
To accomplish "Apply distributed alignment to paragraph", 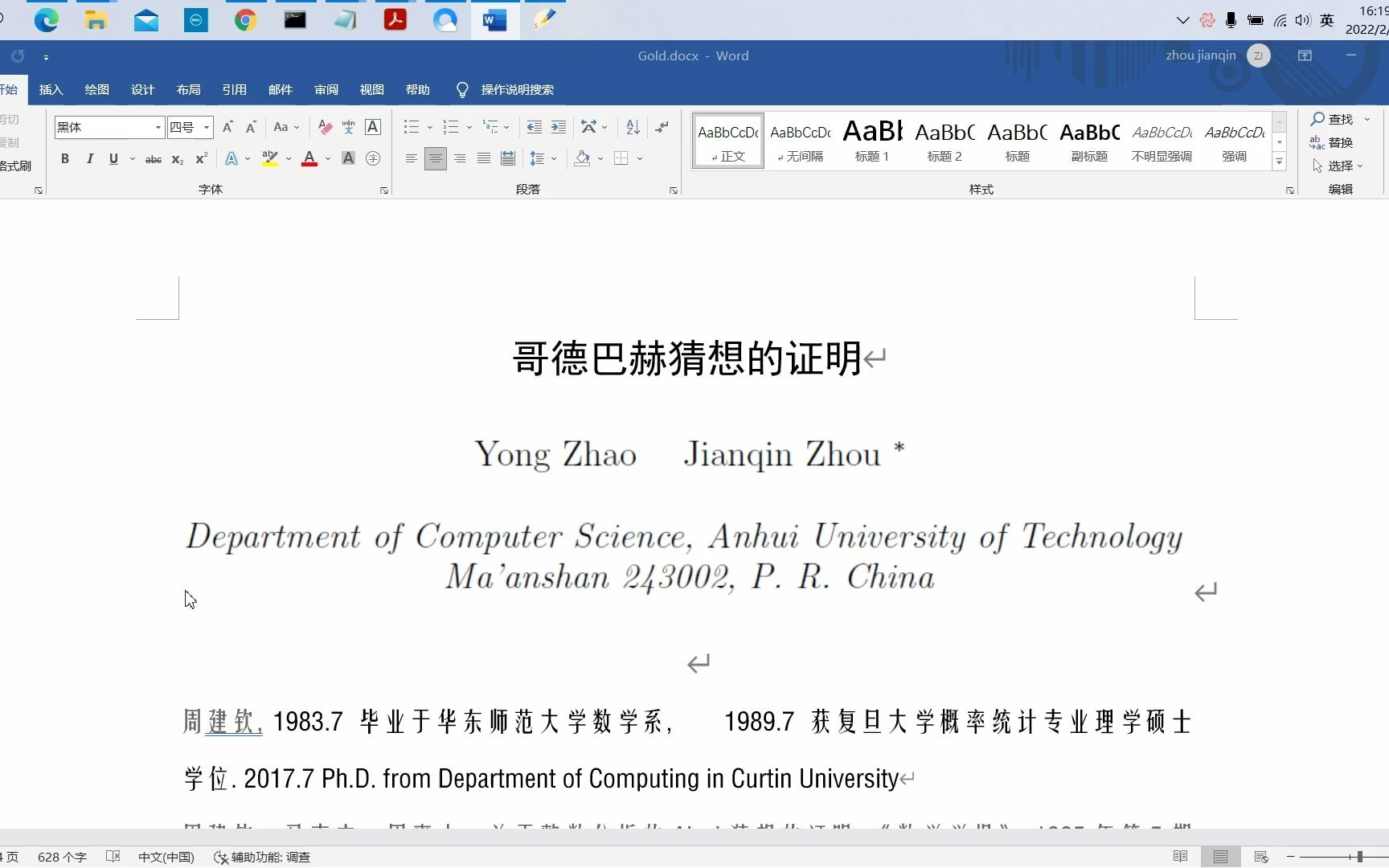I will click(x=507, y=159).
